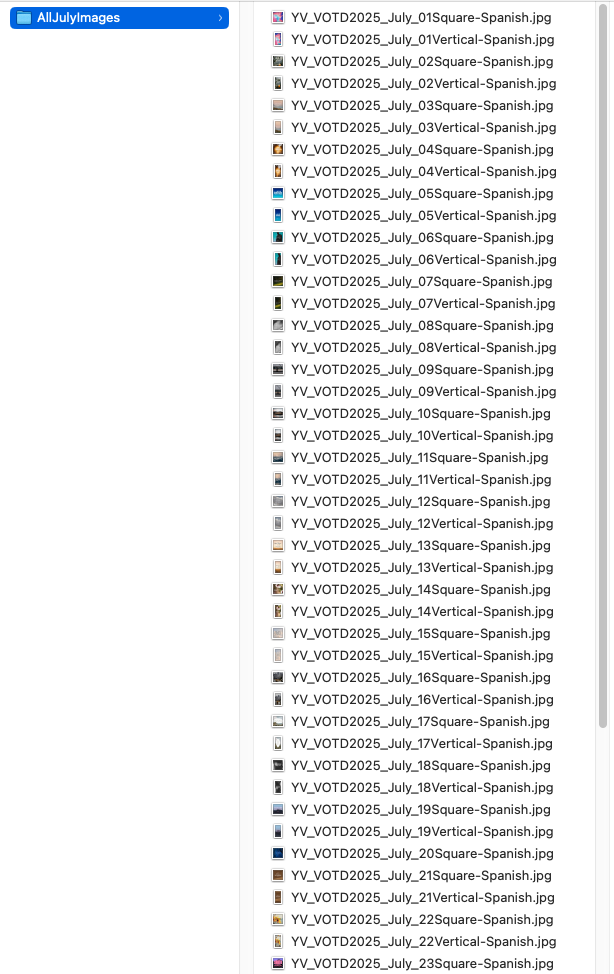Click thumbnail icon of July_14Square-Spanish.jpg

click(278, 589)
